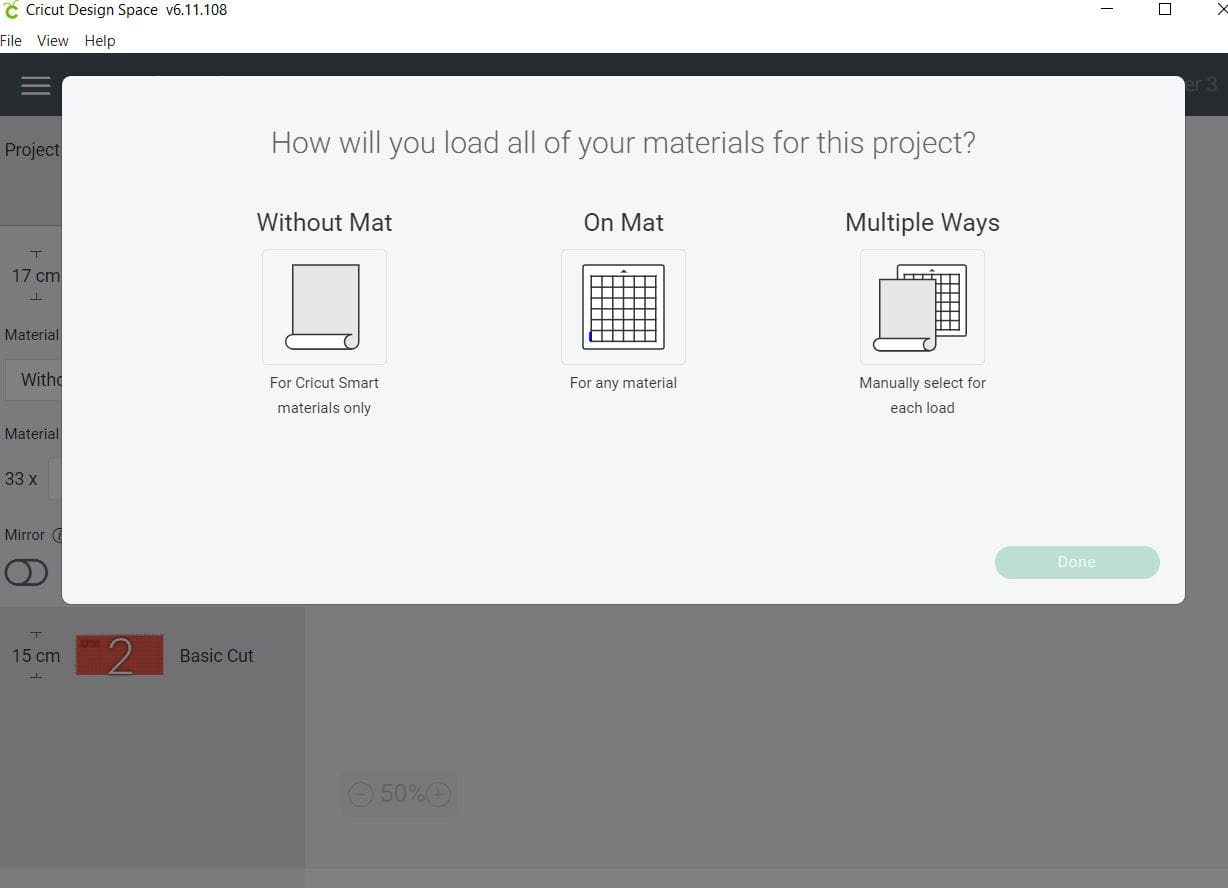Click 'For Cricut Smart materials only' text
Viewport: 1228px width, 888px height.
point(324,395)
